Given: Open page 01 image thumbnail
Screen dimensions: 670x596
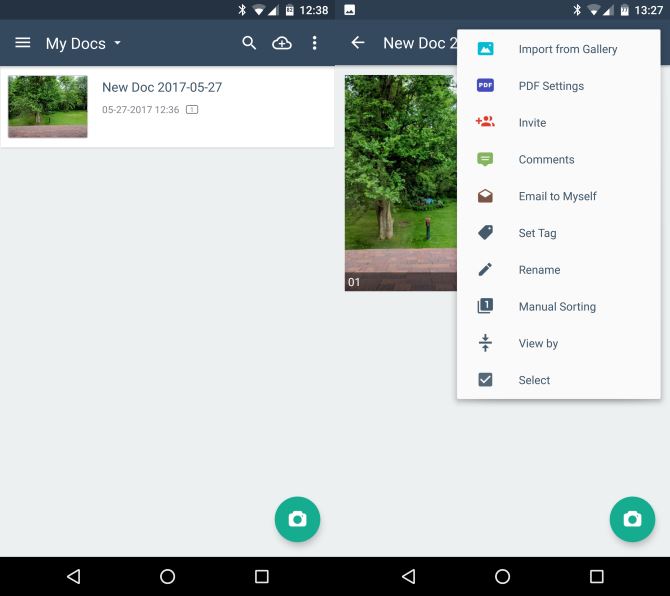Looking at the screenshot, I should click(401, 183).
